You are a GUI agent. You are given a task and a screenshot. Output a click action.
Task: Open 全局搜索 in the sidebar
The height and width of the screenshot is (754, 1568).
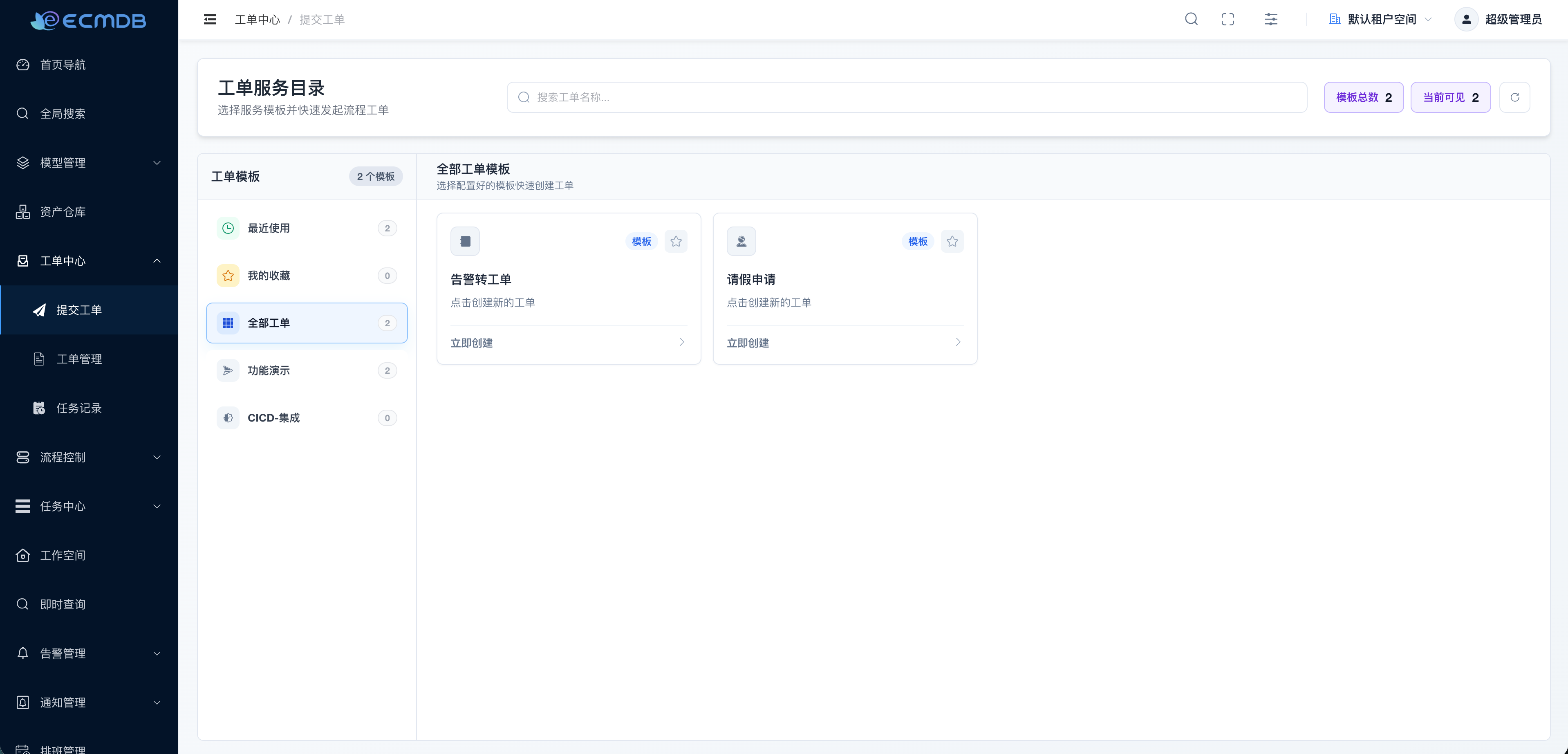click(89, 113)
